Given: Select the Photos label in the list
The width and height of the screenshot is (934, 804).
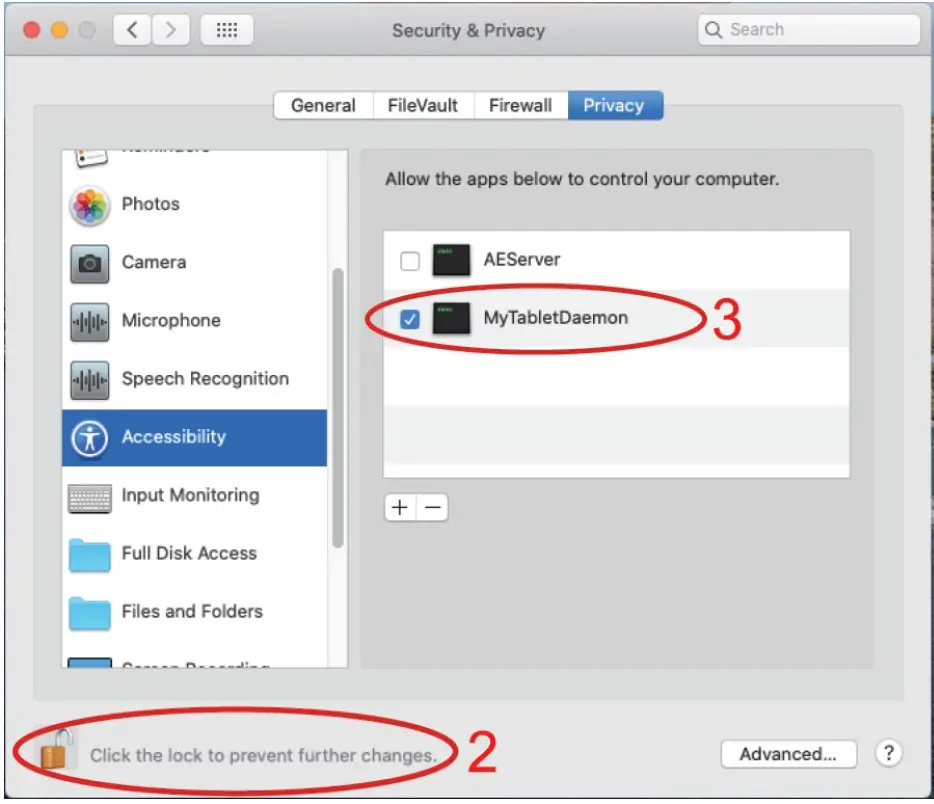Looking at the screenshot, I should pyautogui.click(x=151, y=204).
